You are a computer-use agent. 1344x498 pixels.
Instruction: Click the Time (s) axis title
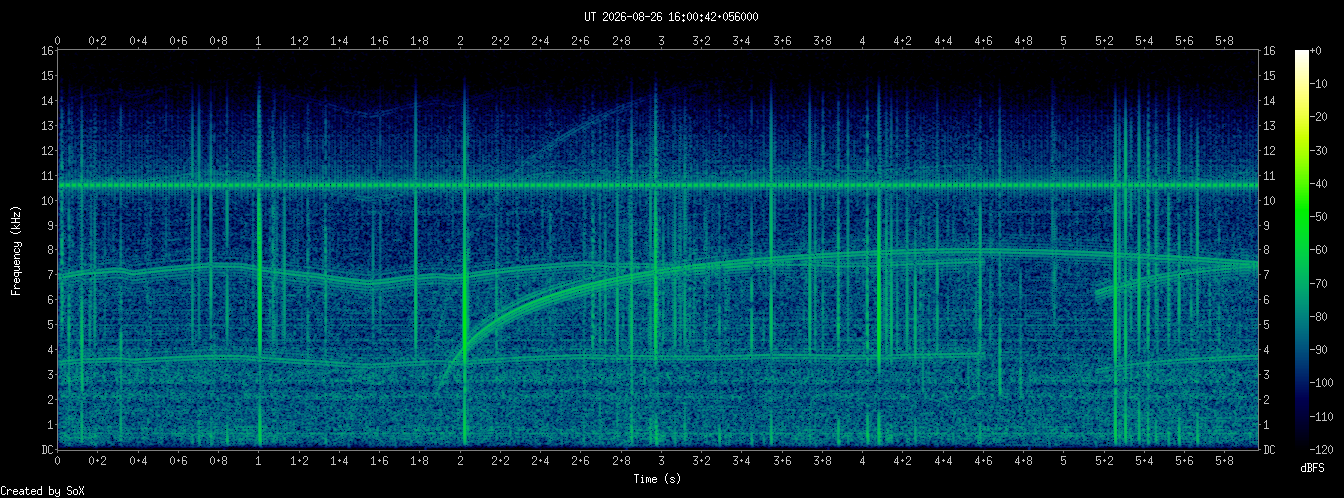pyautogui.click(x=658, y=479)
